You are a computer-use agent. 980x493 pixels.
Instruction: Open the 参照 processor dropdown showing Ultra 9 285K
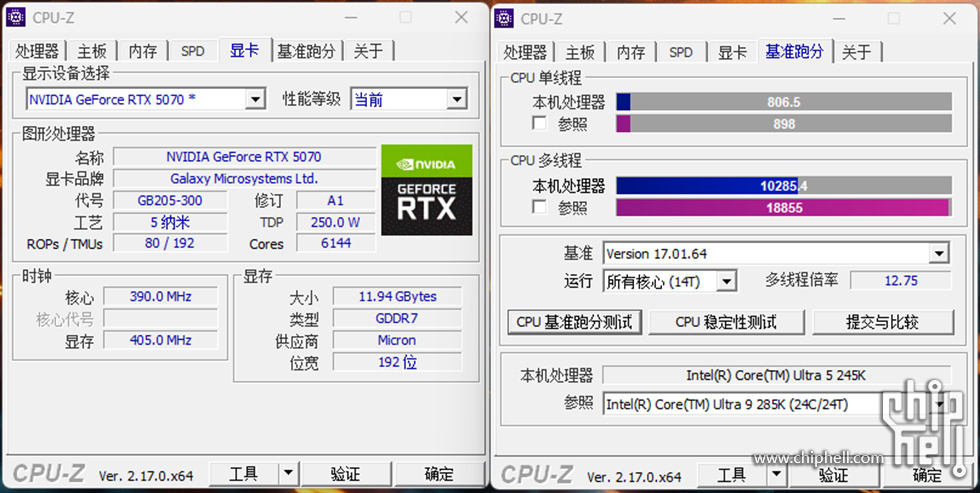click(x=939, y=404)
